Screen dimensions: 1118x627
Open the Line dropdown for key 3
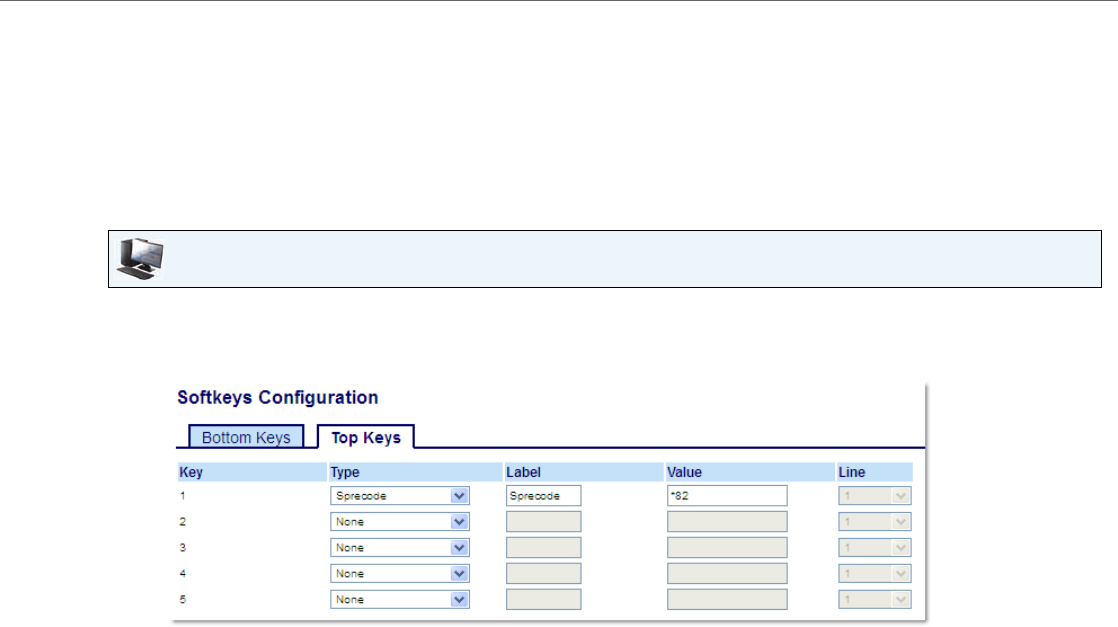(x=874, y=548)
